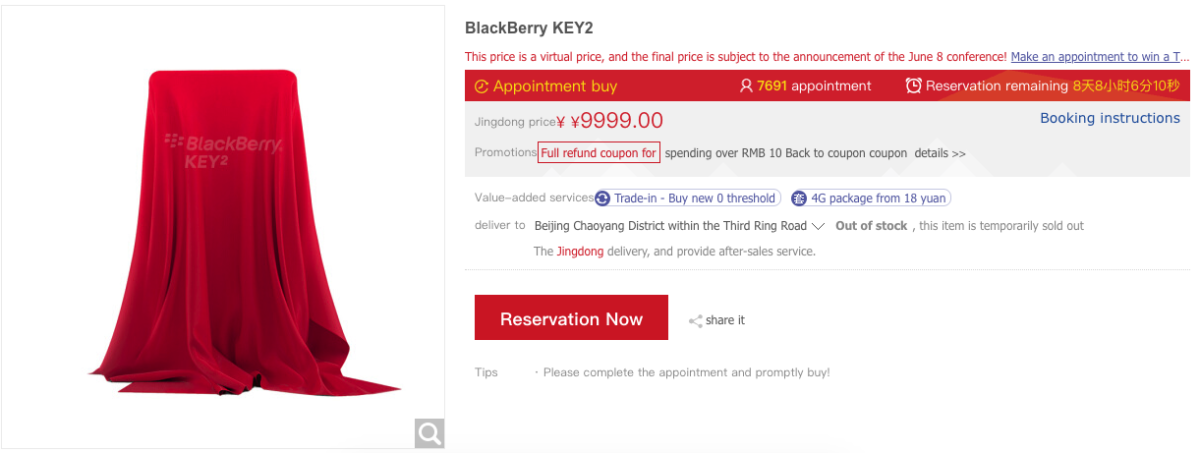Click the share icon
The height and width of the screenshot is (453, 1200).
pyautogui.click(x=695, y=321)
